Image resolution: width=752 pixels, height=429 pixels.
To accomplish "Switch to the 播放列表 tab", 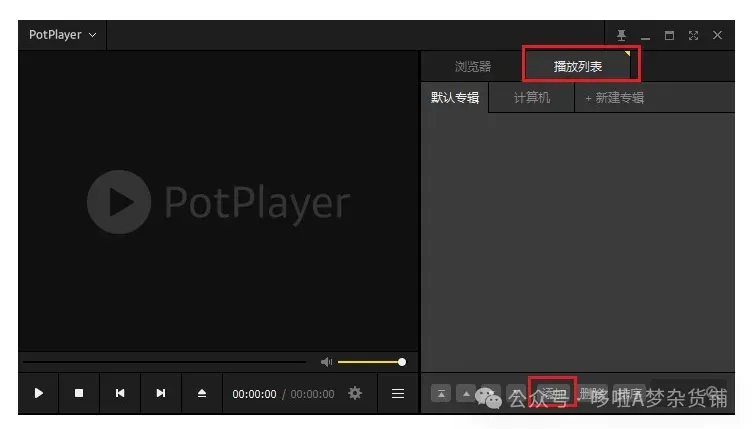I will coord(578,66).
